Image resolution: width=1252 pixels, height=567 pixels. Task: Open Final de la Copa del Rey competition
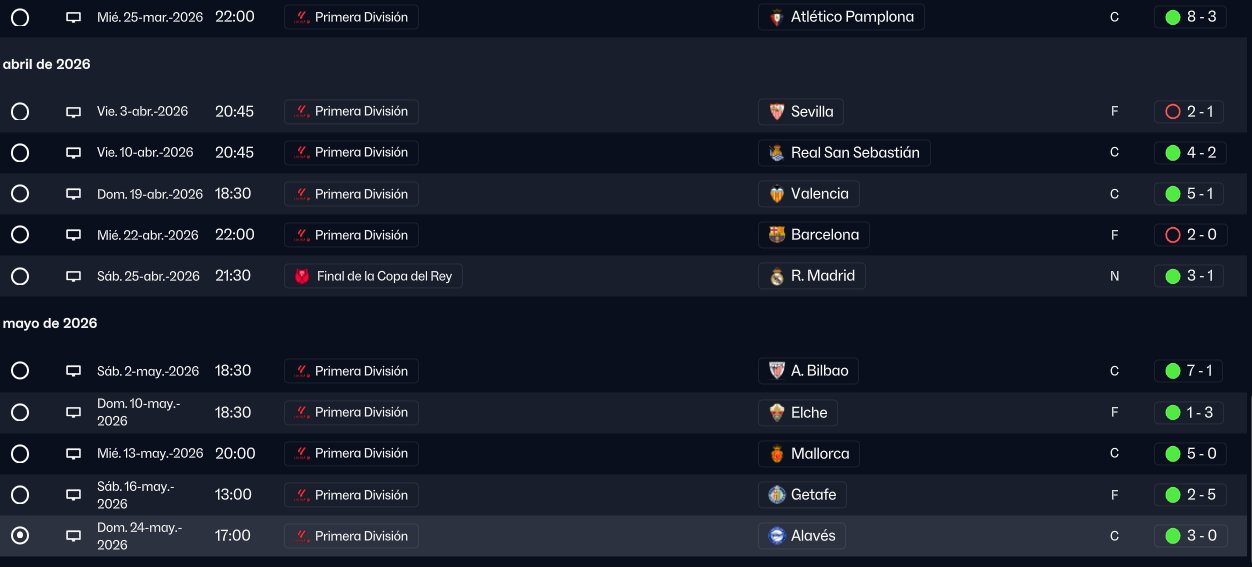tap(382, 277)
